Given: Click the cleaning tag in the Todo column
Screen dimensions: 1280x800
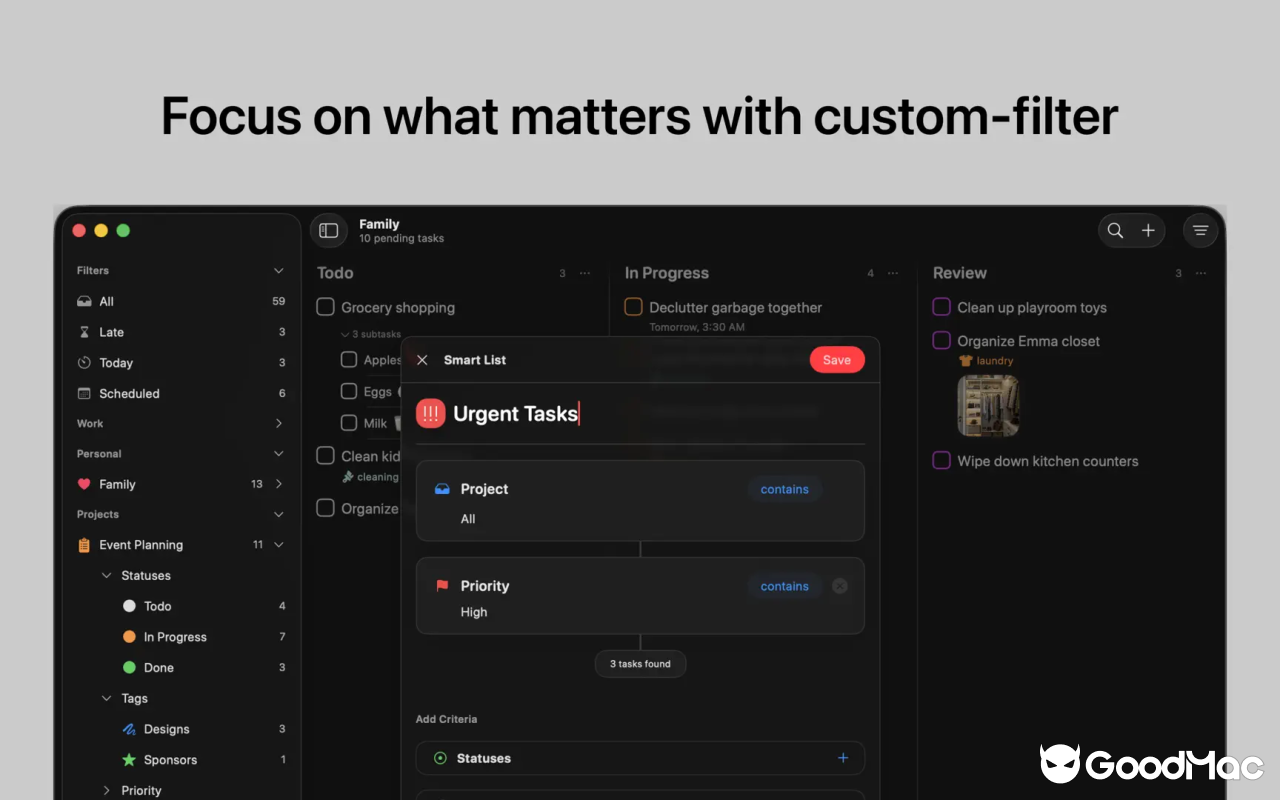Looking at the screenshot, I should coord(370,477).
